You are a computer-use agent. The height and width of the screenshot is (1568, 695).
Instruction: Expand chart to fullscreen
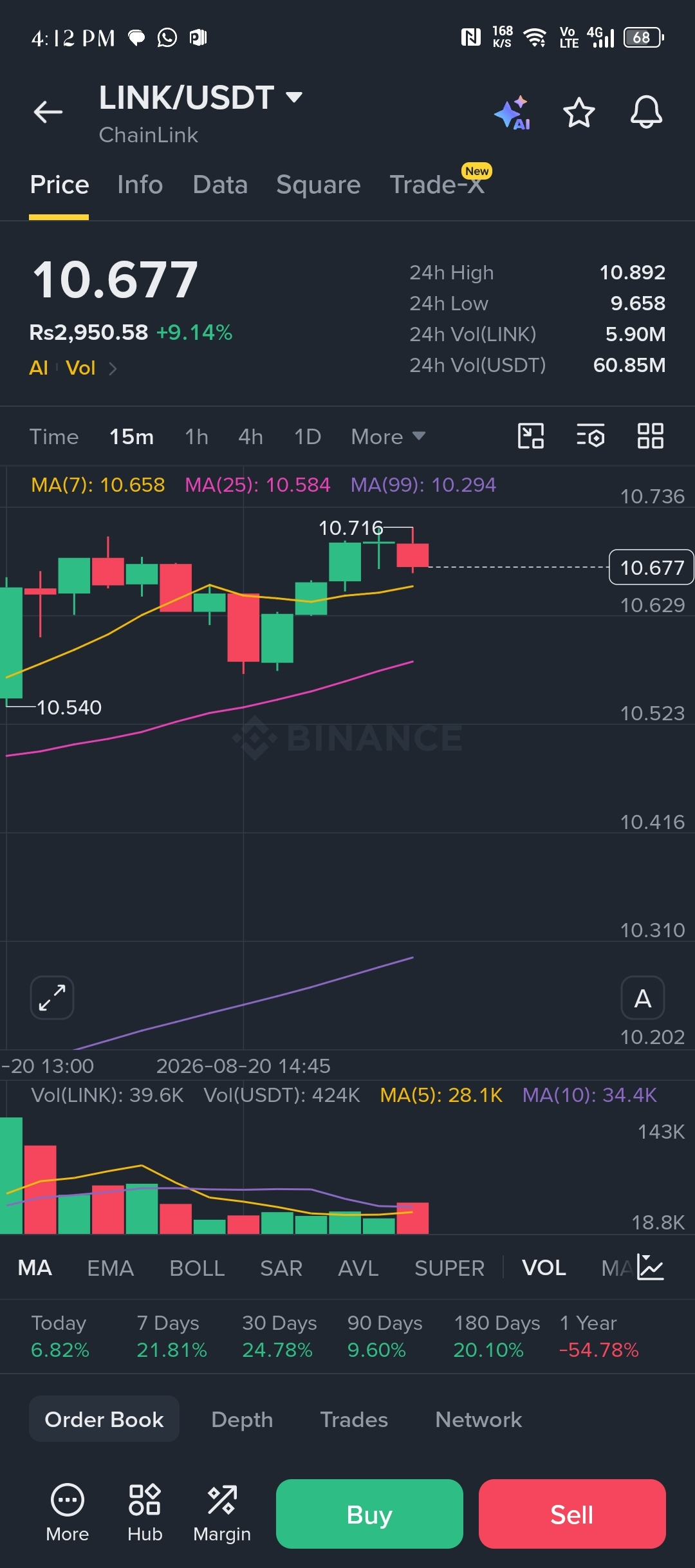click(x=52, y=998)
